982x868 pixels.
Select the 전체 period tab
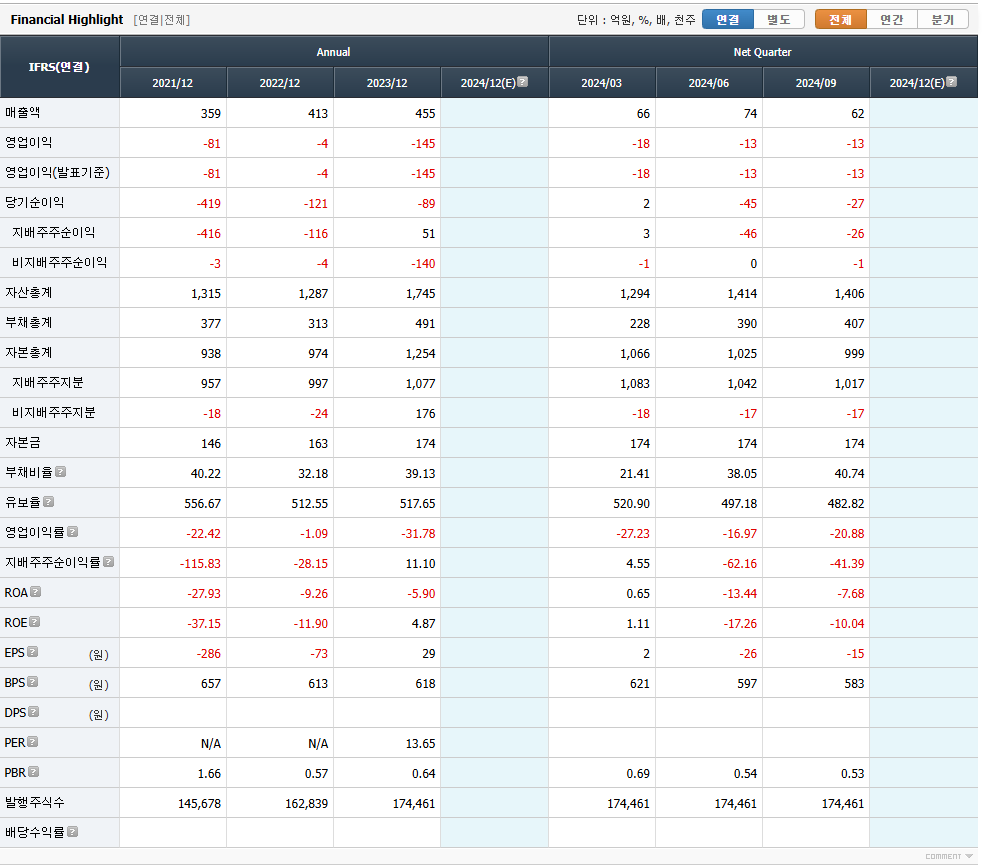[841, 20]
